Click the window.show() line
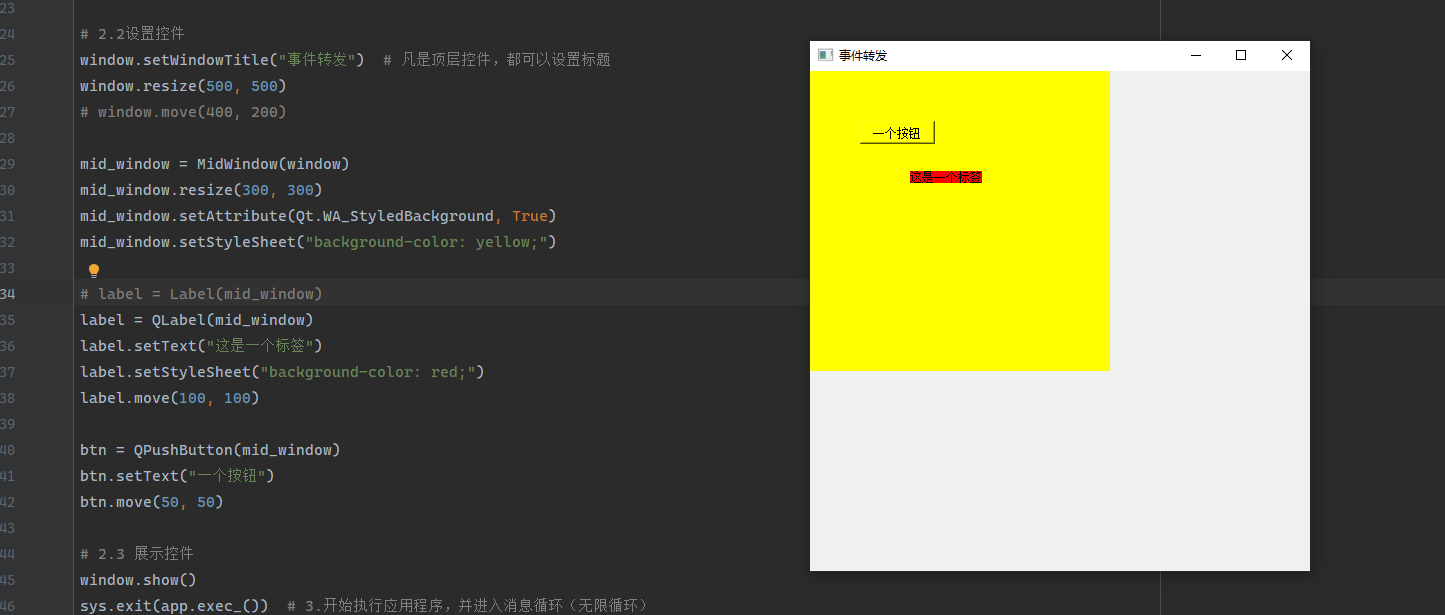 (138, 580)
